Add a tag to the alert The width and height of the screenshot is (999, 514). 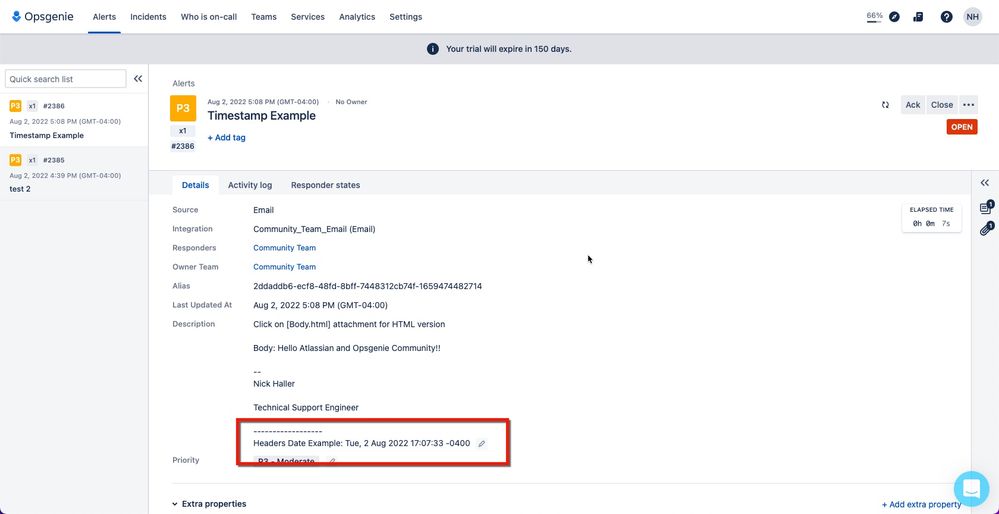pos(226,138)
